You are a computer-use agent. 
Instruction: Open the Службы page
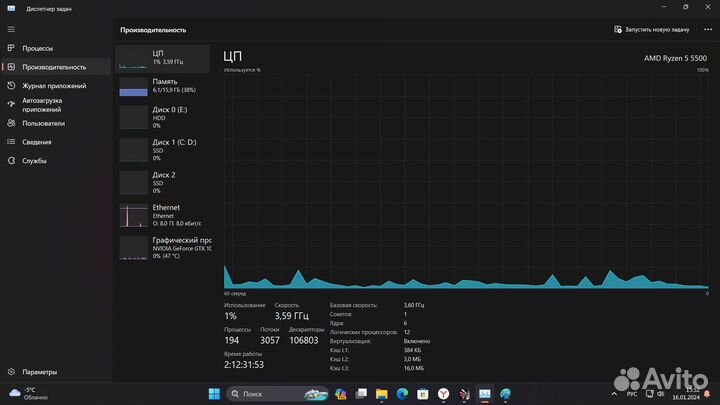pyautogui.click(x=55, y=161)
